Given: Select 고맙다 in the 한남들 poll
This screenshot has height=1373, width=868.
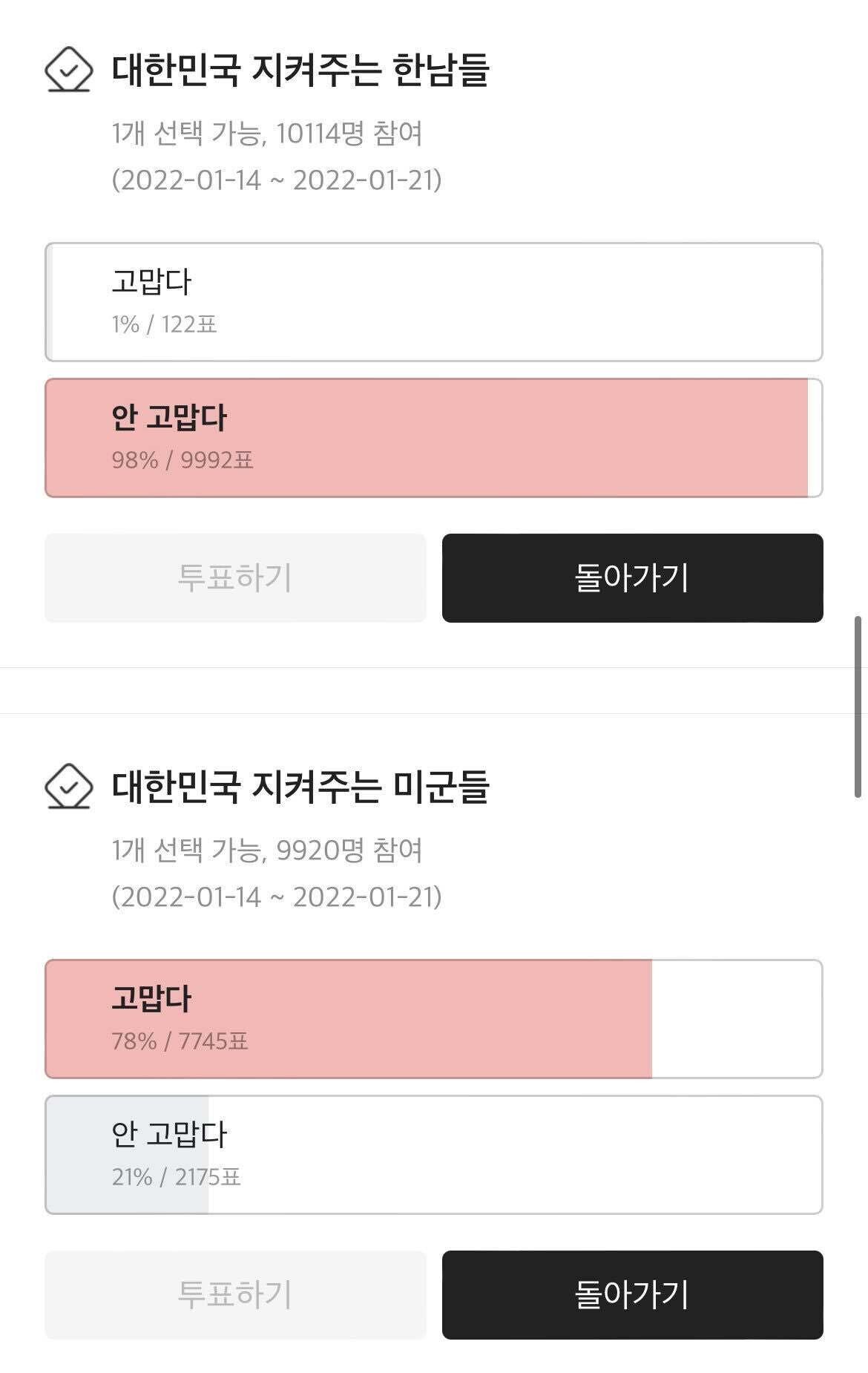Looking at the screenshot, I should coord(433,302).
